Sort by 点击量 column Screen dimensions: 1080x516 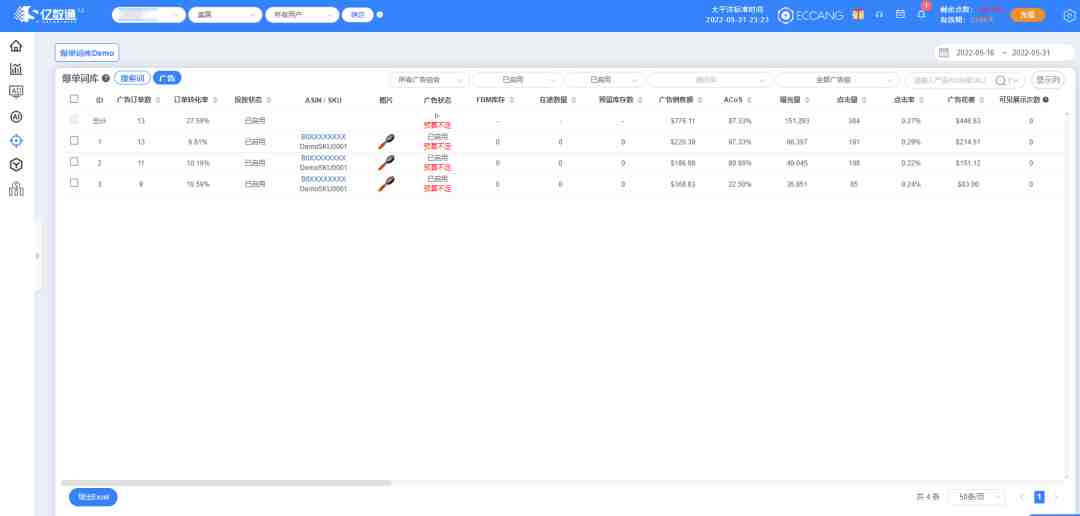tap(864, 100)
